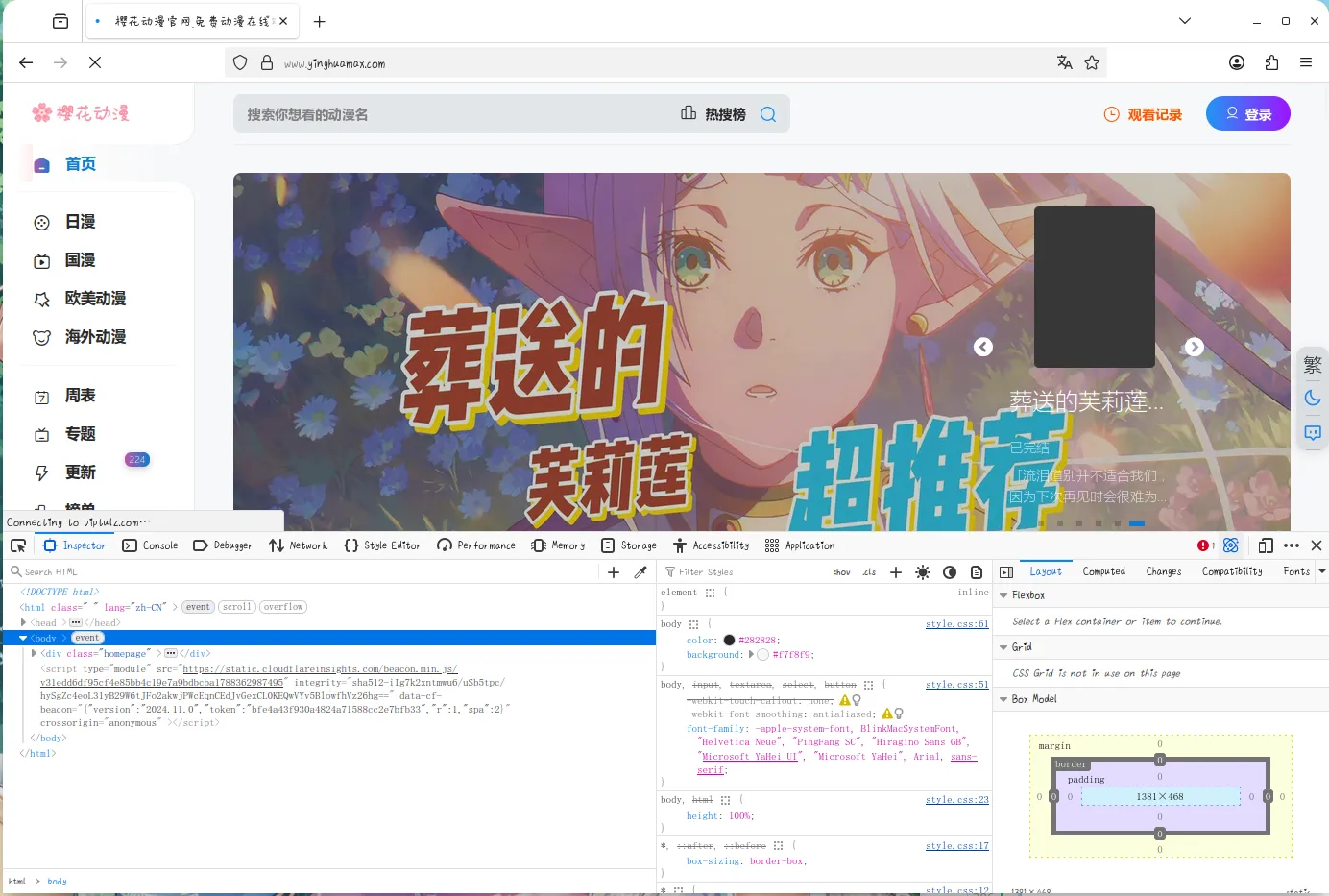The height and width of the screenshot is (896, 1329).
Task: Open 观看记录 watch history
Action: coord(1143,114)
